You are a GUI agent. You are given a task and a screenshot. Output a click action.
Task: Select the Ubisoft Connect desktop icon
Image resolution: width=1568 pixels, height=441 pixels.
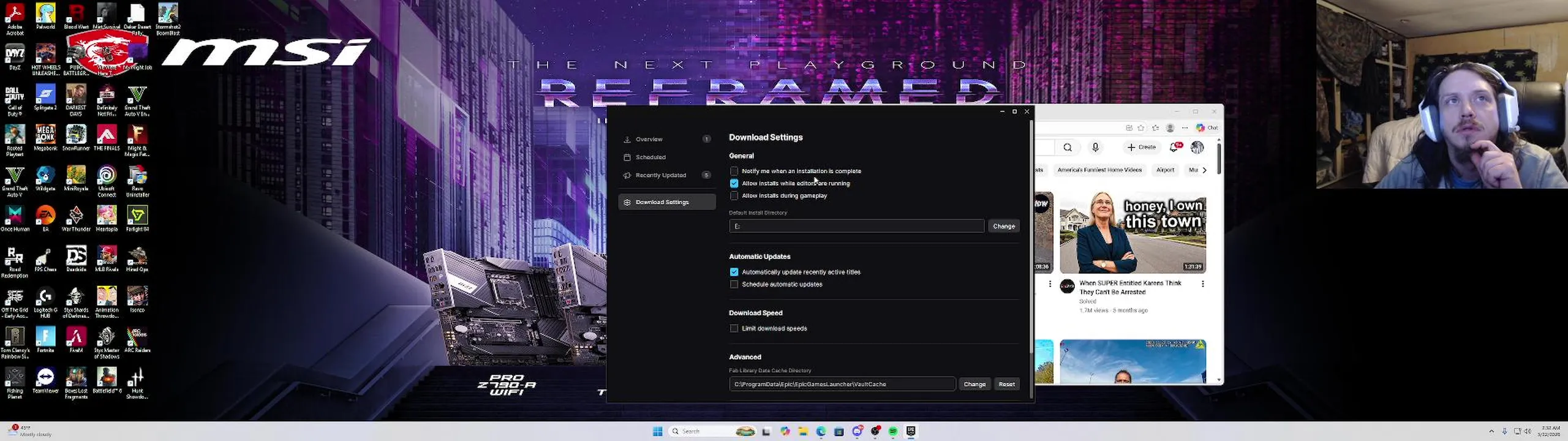coord(107,181)
